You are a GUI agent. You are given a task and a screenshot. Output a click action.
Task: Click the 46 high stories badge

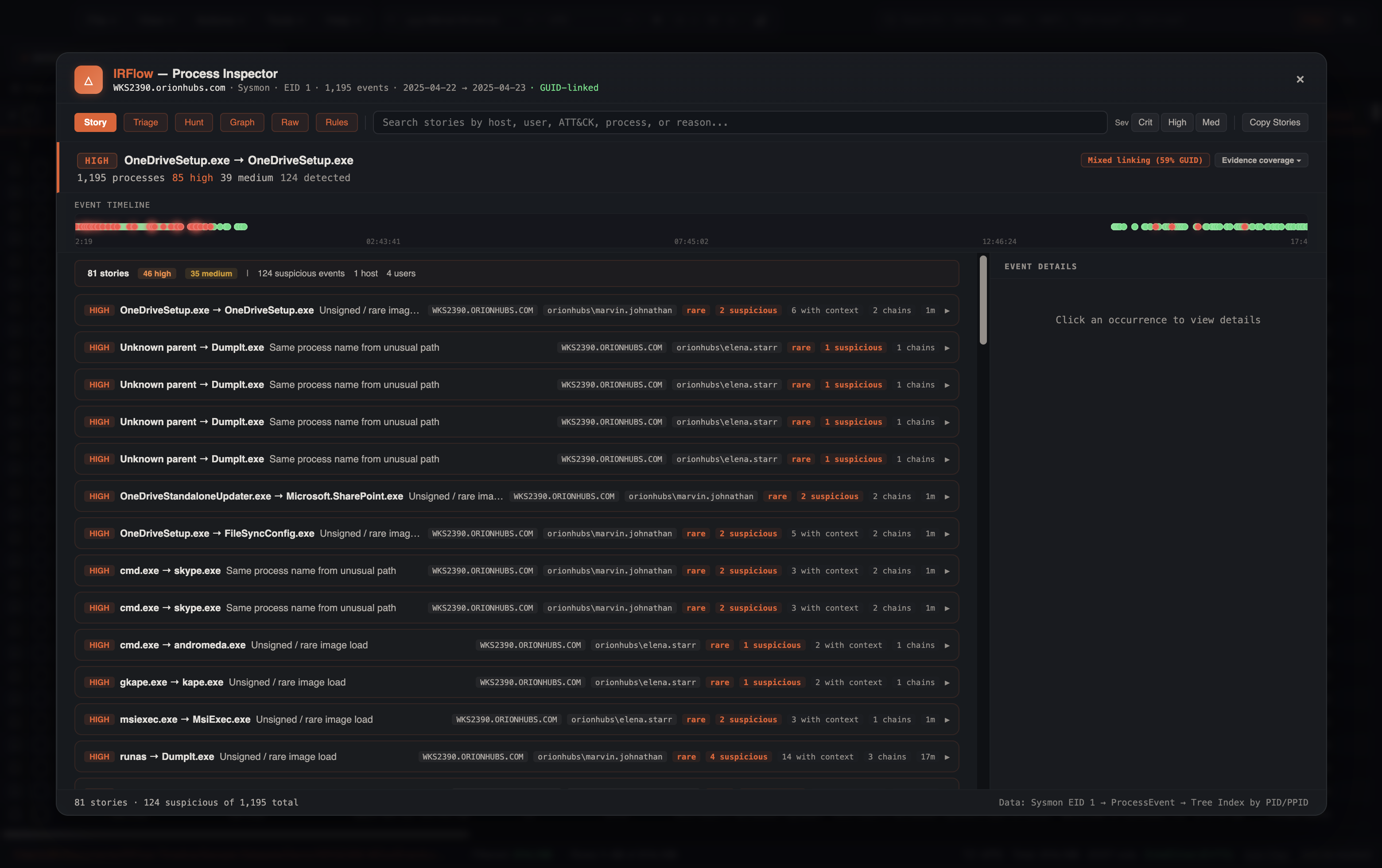click(157, 274)
